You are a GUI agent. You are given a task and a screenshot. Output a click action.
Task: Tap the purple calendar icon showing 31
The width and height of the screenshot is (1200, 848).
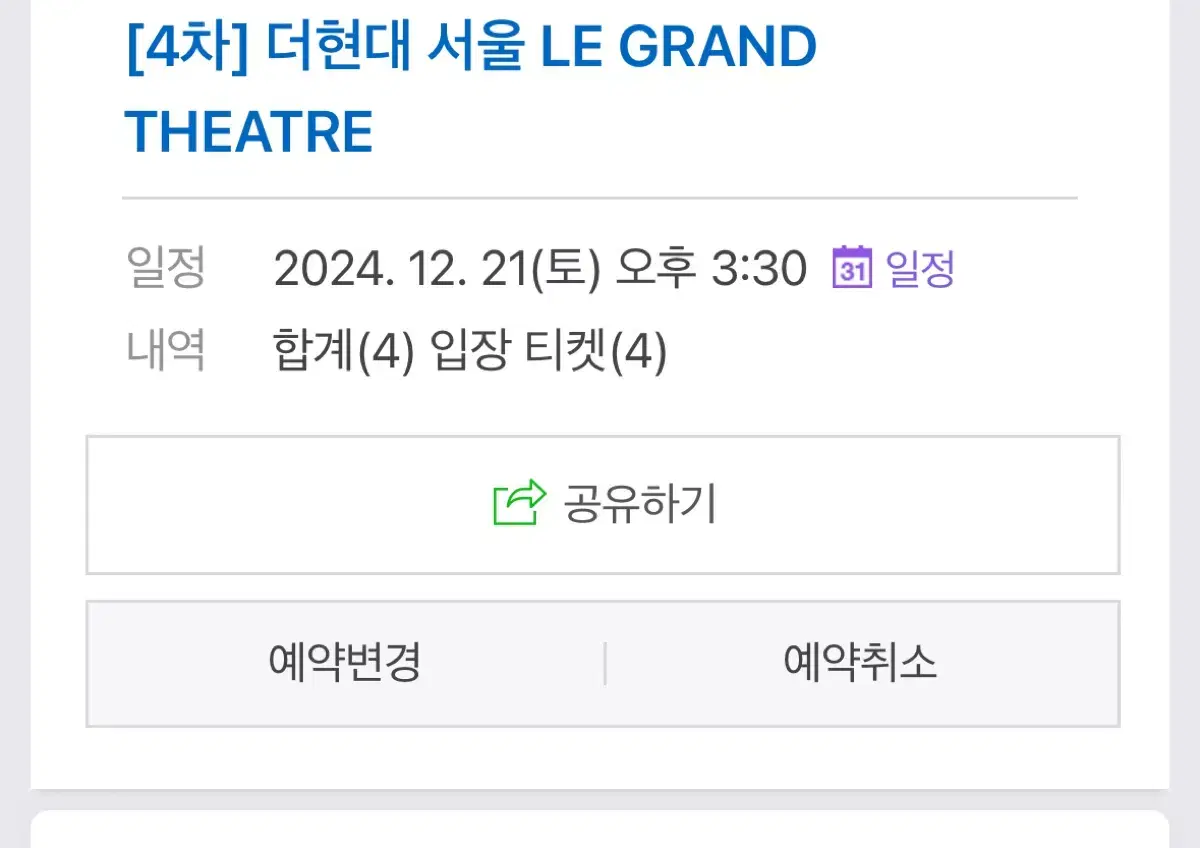click(x=852, y=267)
